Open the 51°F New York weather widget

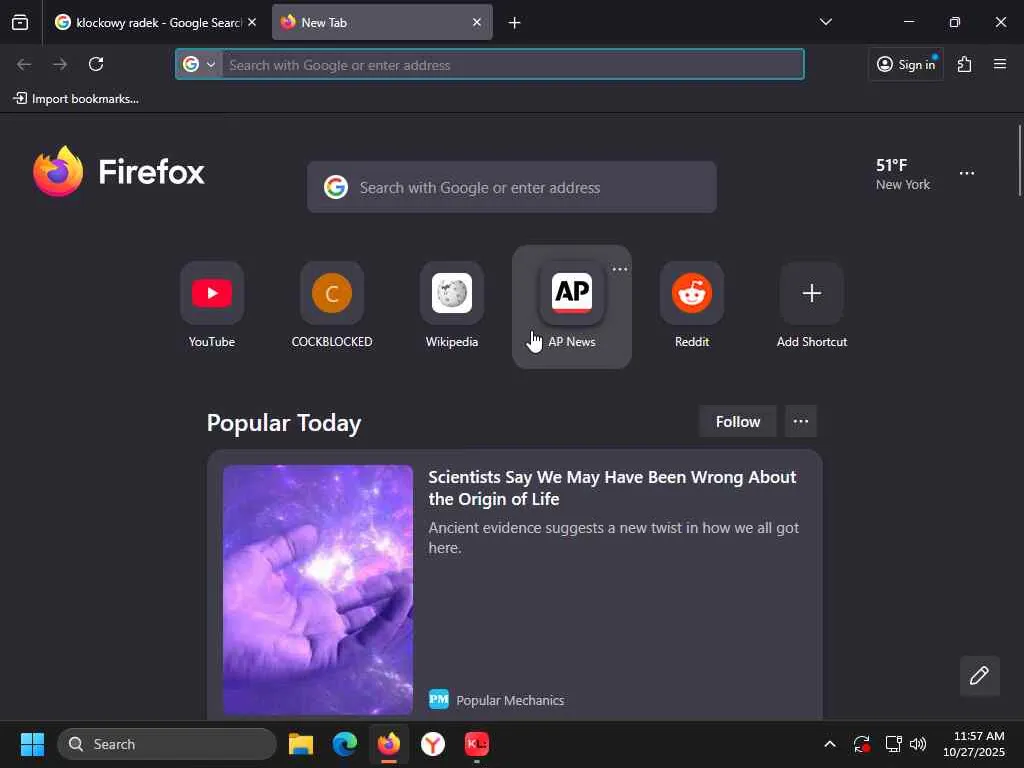[903, 174]
